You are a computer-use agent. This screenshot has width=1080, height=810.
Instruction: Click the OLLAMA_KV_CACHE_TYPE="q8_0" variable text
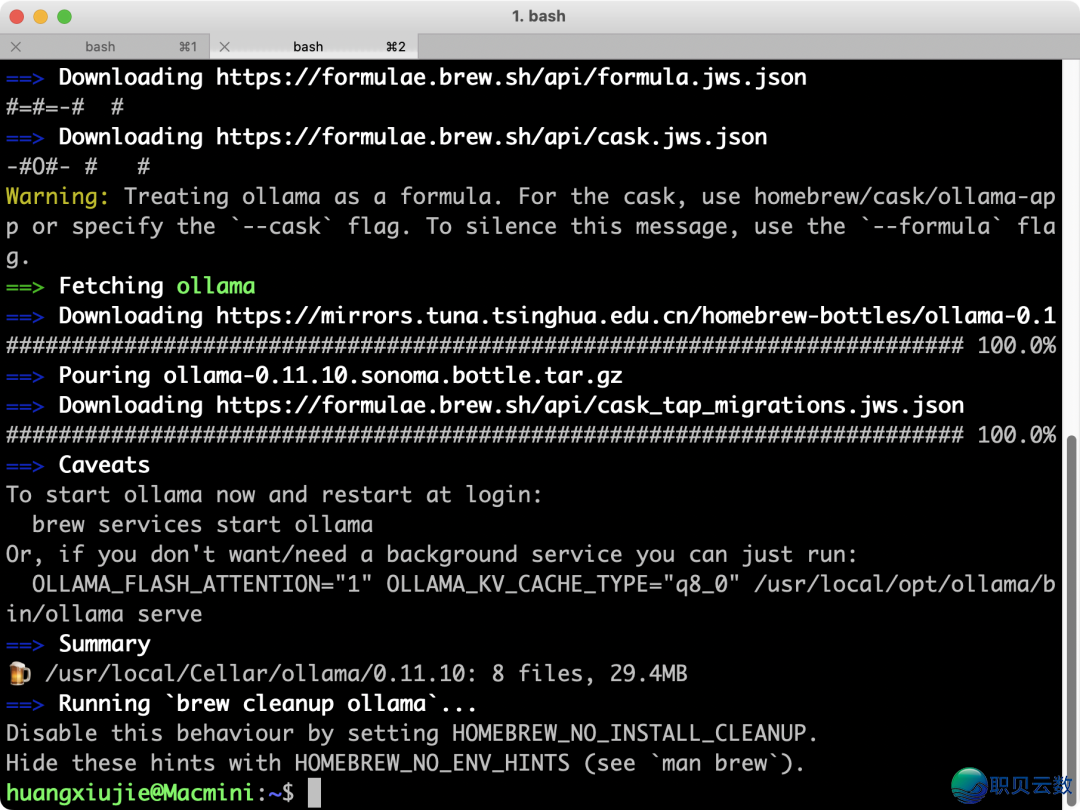563,585
